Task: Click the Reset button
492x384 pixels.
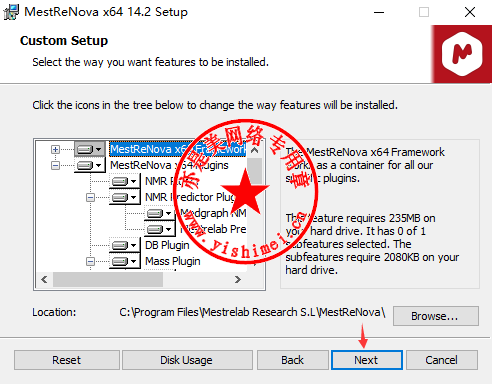Action: click(x=67, y=360)
